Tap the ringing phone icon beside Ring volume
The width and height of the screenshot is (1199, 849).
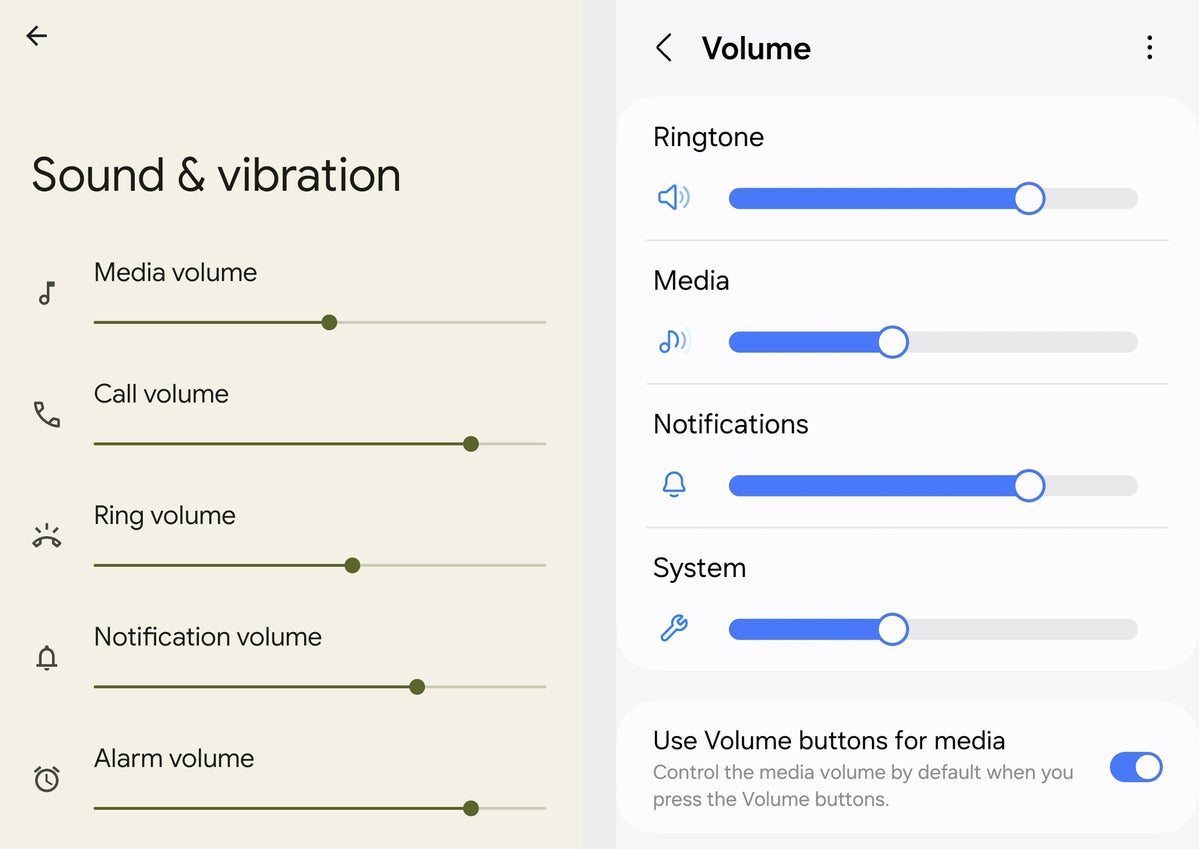[47, 536]
